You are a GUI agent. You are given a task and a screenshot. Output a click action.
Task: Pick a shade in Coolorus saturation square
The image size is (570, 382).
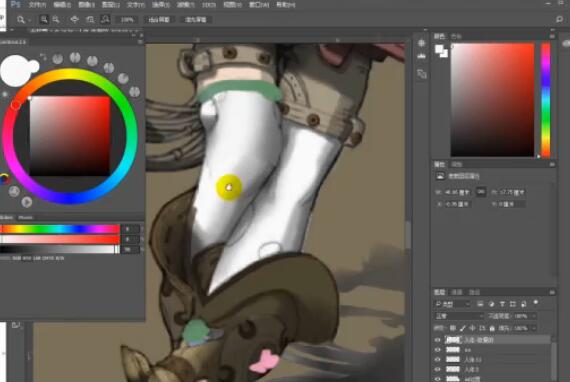[70, 136]
